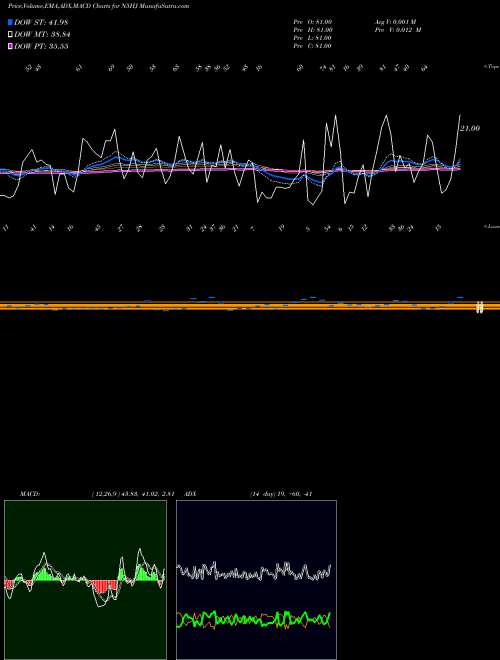Click the '<Lows' axis label
Image resolution: width=500 pixels, height=660 pixels.
click(491, 226)
